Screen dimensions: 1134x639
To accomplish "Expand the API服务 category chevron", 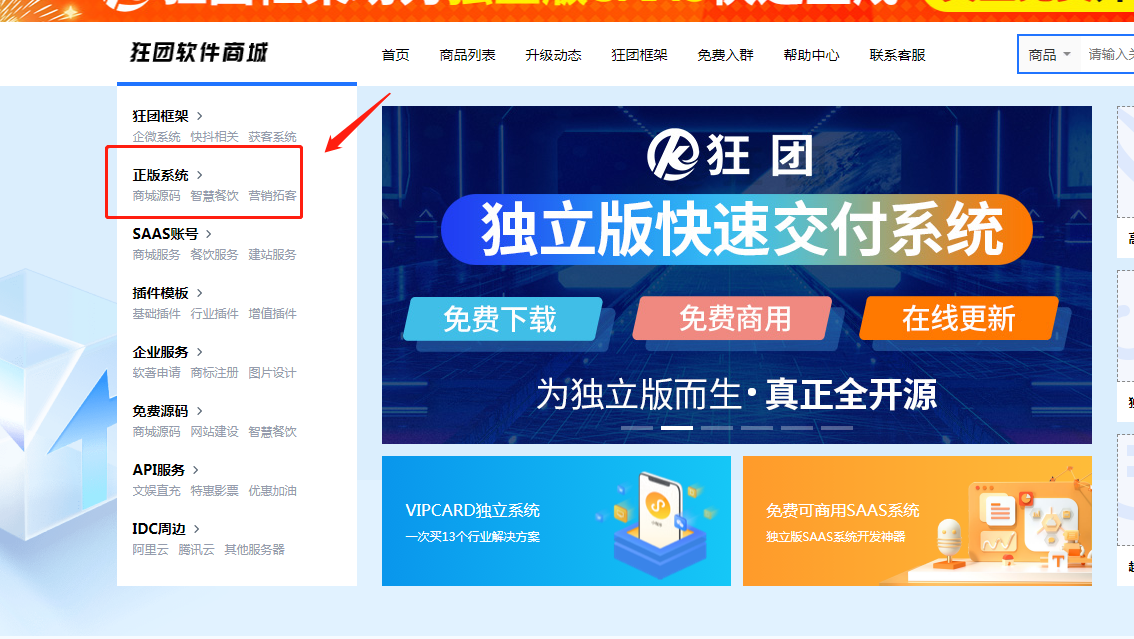I will (196, 471).
